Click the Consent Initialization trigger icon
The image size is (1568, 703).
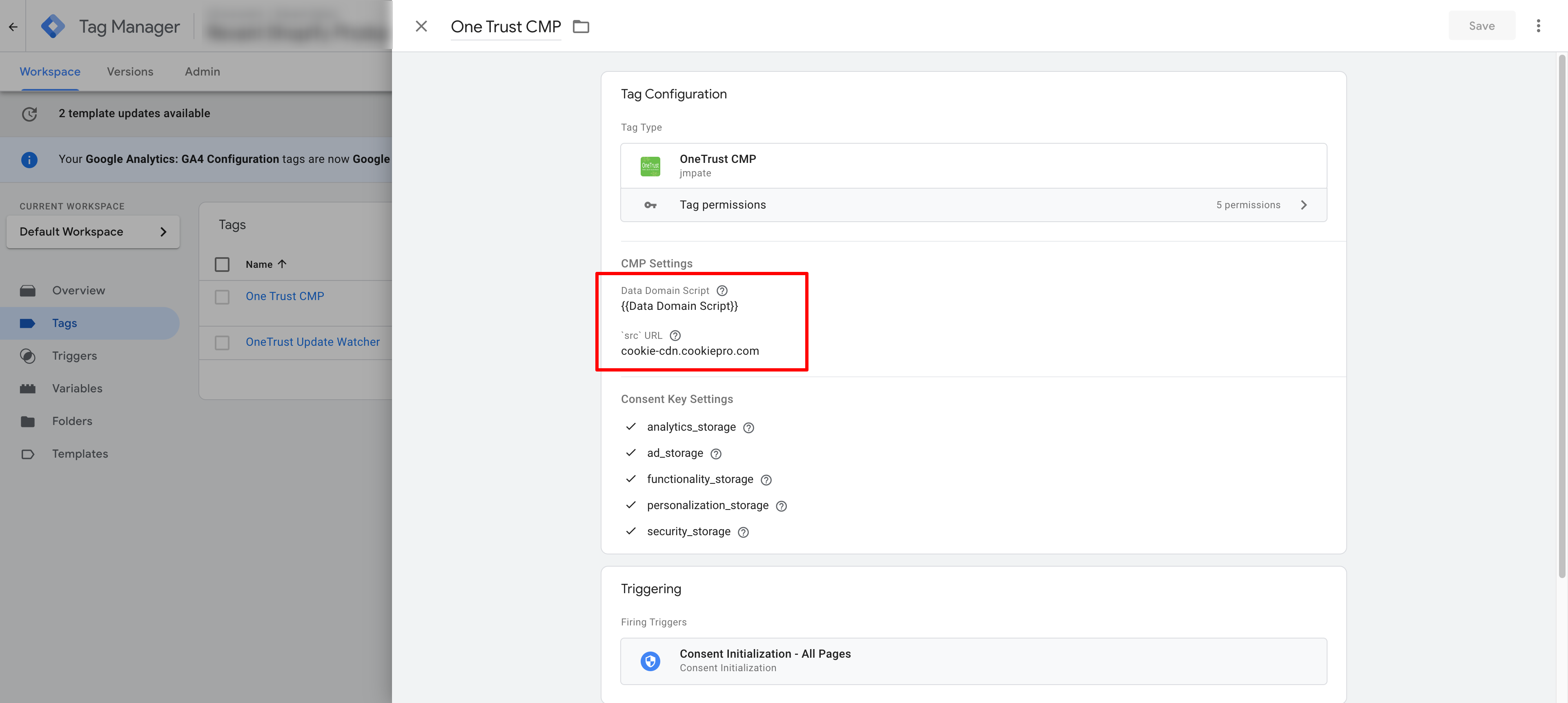pos(650,659)
